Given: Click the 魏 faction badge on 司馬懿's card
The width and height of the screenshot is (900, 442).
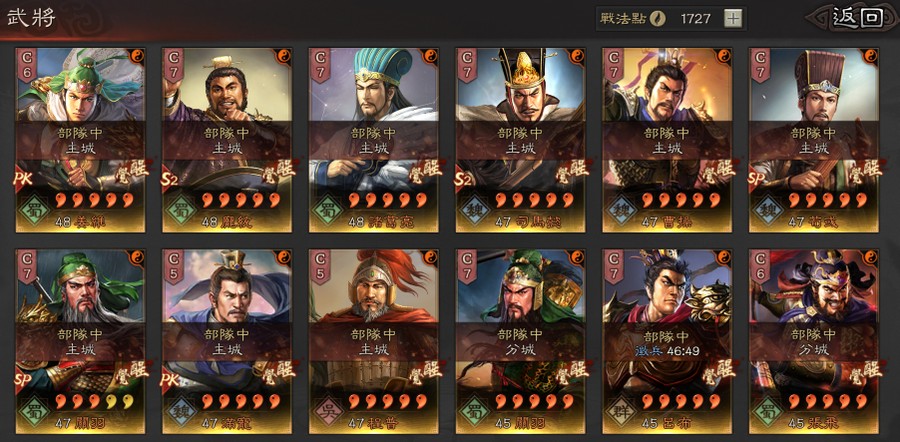Looking at the screenshot, I should tap(474, 211).
